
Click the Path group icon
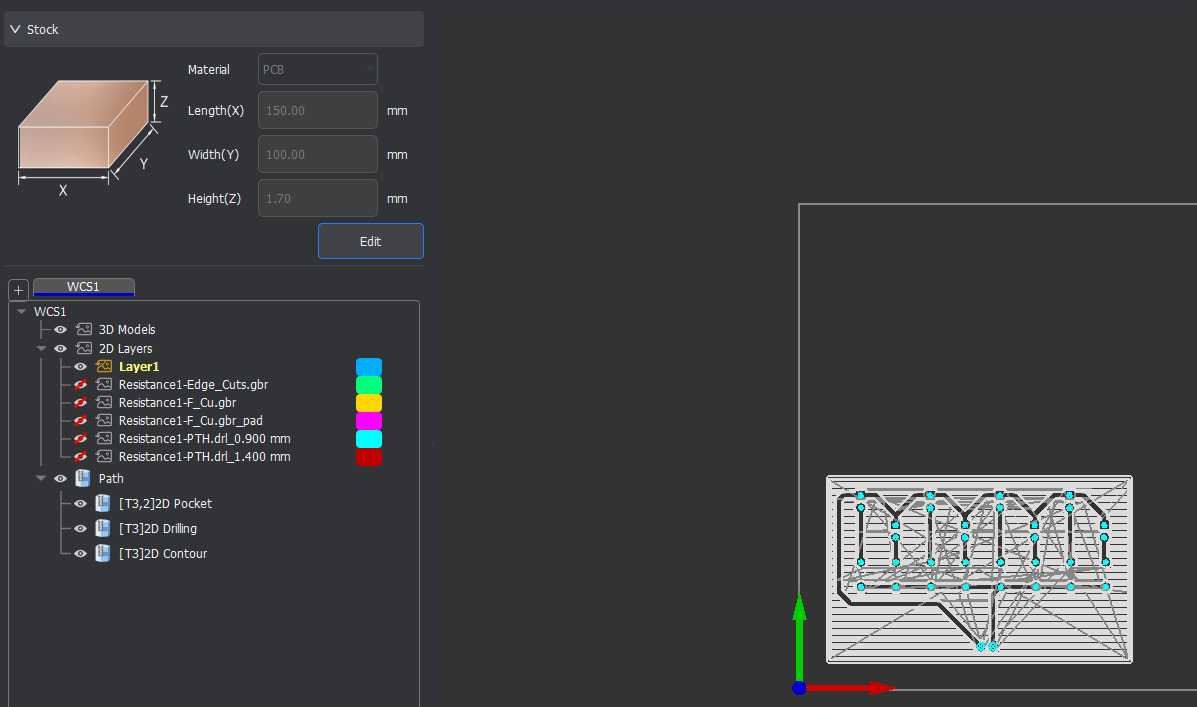point(83,479)
